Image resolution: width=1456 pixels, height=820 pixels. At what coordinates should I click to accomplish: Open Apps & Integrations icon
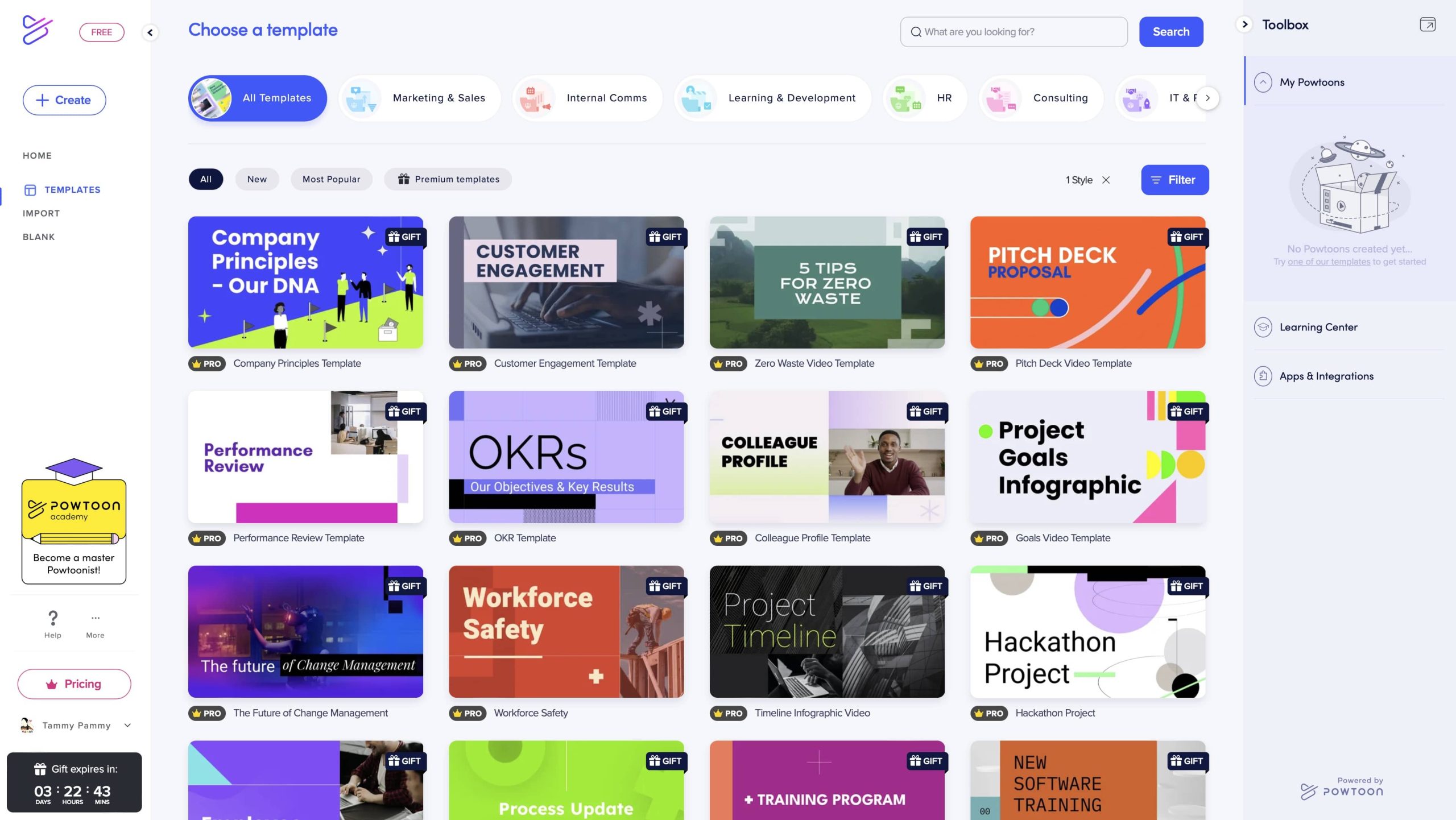(x=1263, y=376)
